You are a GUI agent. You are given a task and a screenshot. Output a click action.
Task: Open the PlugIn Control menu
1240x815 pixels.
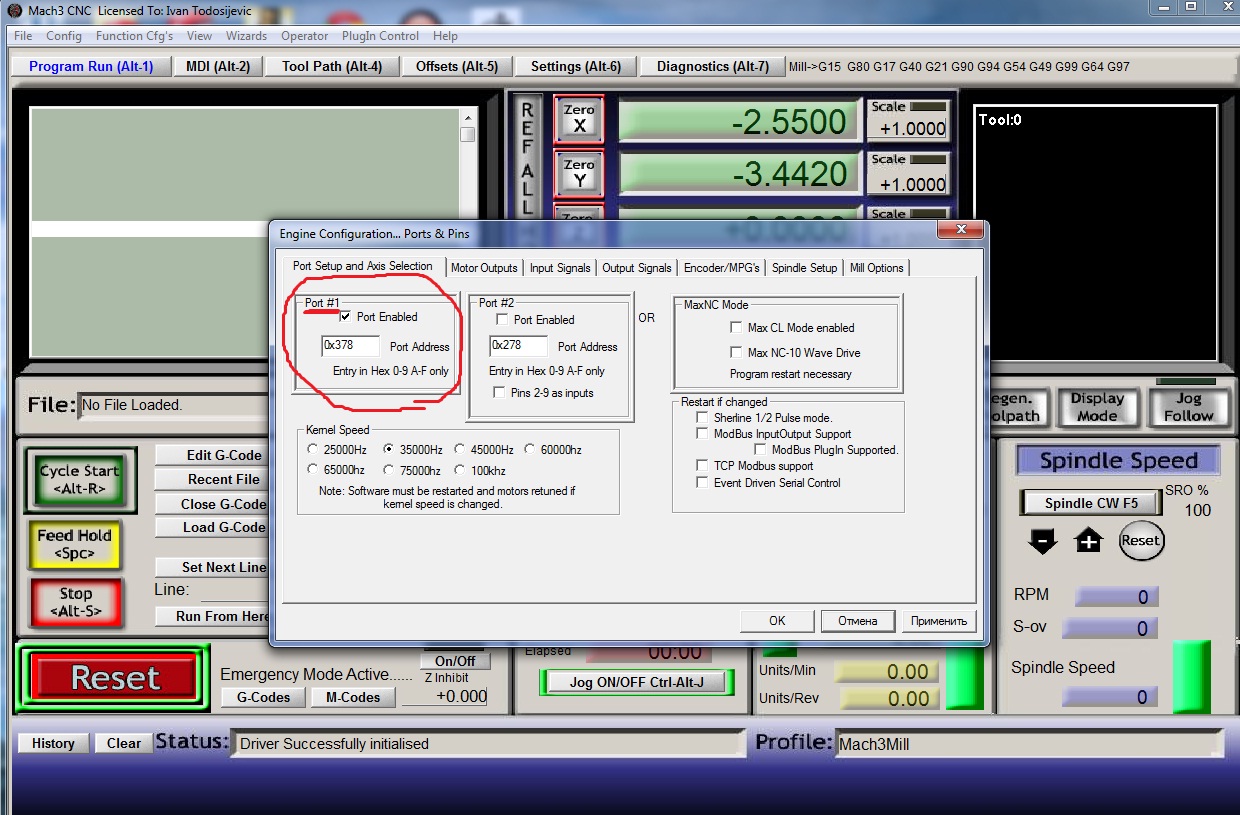pos(380,35)
